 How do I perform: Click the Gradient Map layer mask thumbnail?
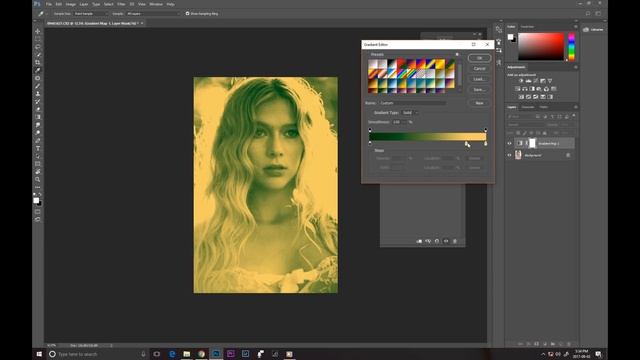(x=532, y=143)
